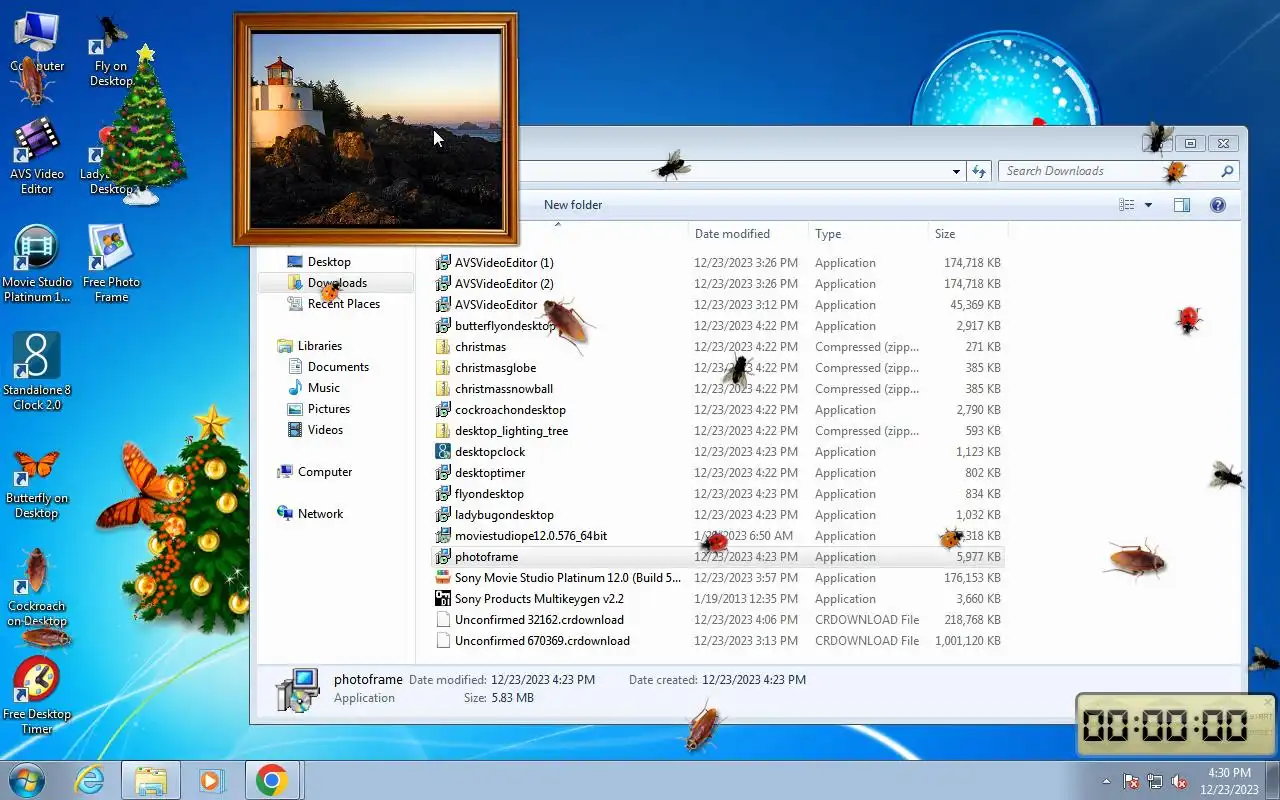
Task: Click the volume muted tray icon
Action: pos(1179,781)
